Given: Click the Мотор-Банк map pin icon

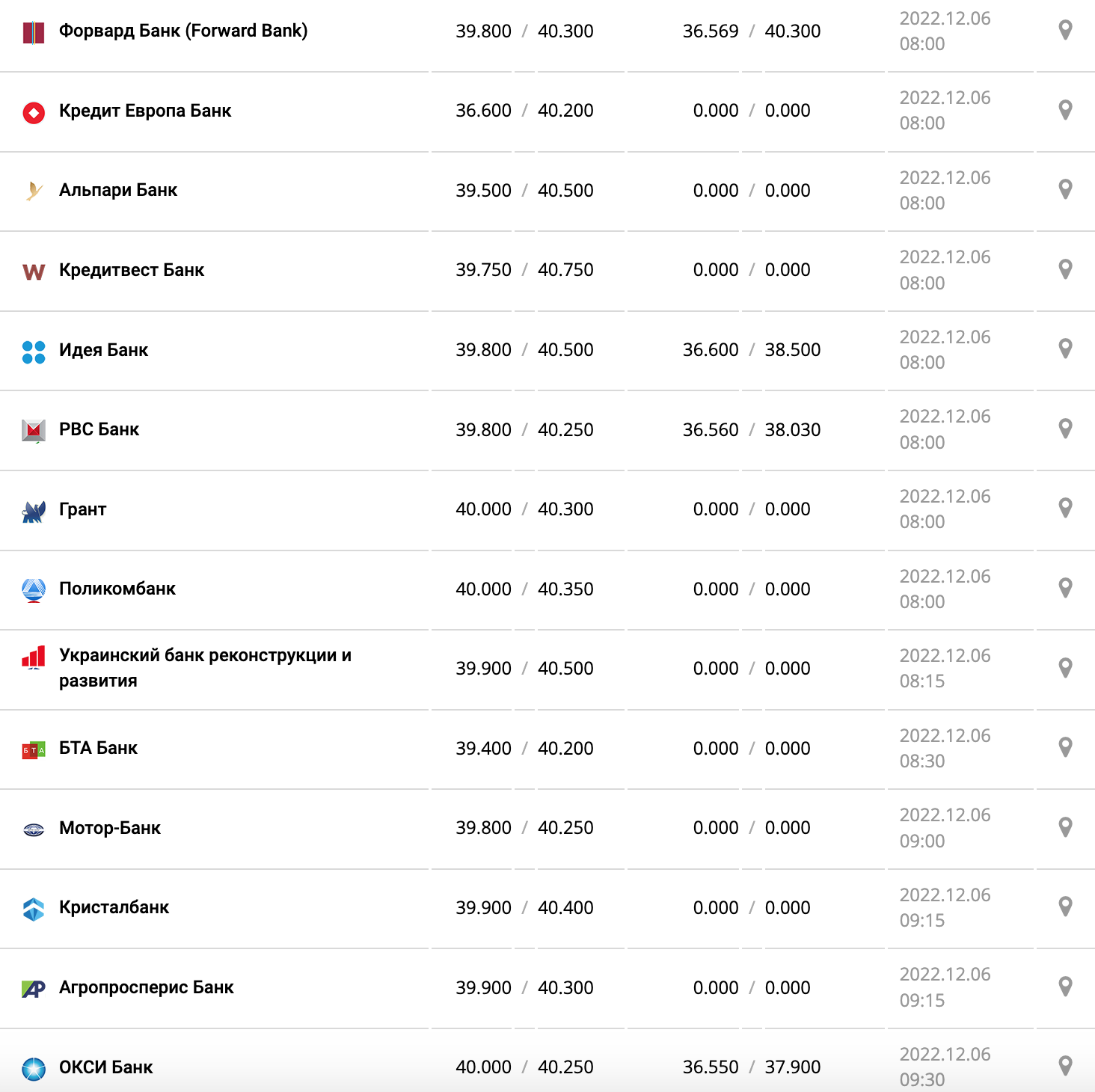Looking at the screenshot, I should [1066, 827].
